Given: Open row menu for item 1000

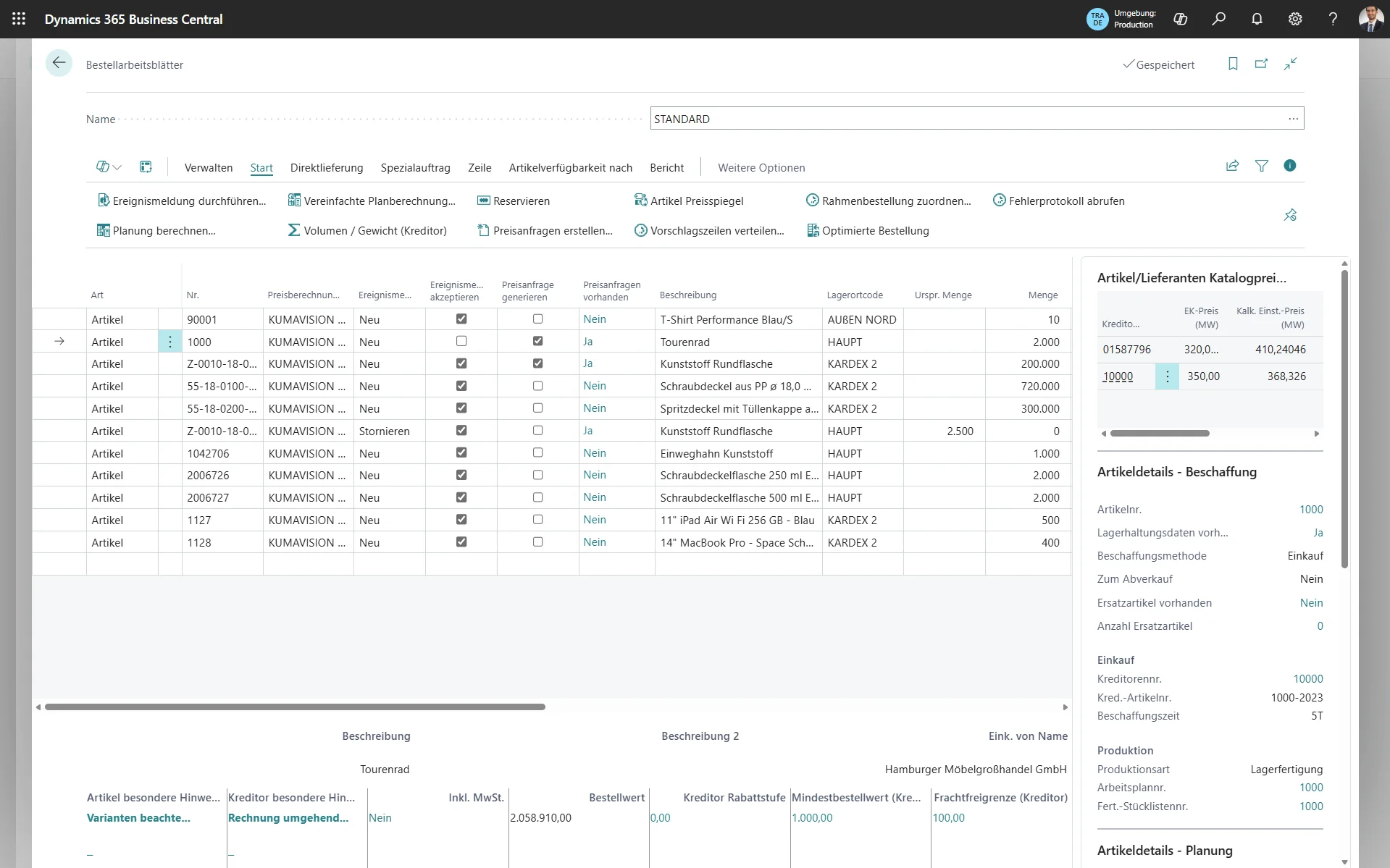Looking at the screenshot, I should point(170,342).
